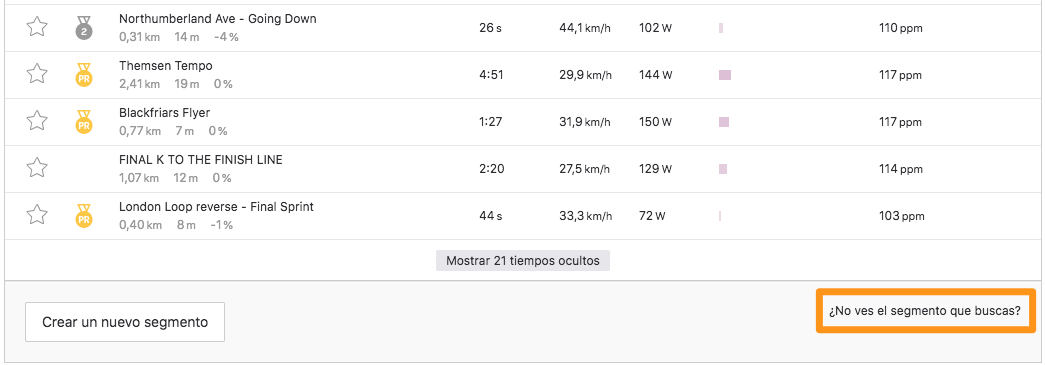Star the Themsen Tempo segment

(x=37, y=74)
